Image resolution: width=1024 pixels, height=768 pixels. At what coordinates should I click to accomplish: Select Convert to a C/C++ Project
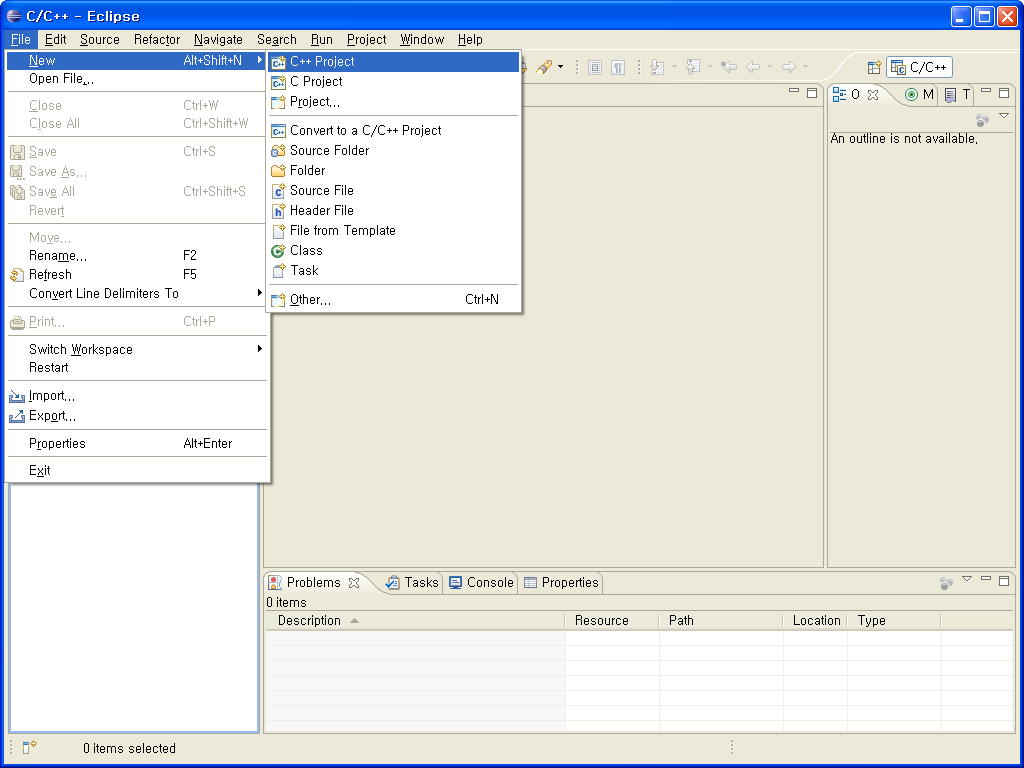(x=394, y=131)
